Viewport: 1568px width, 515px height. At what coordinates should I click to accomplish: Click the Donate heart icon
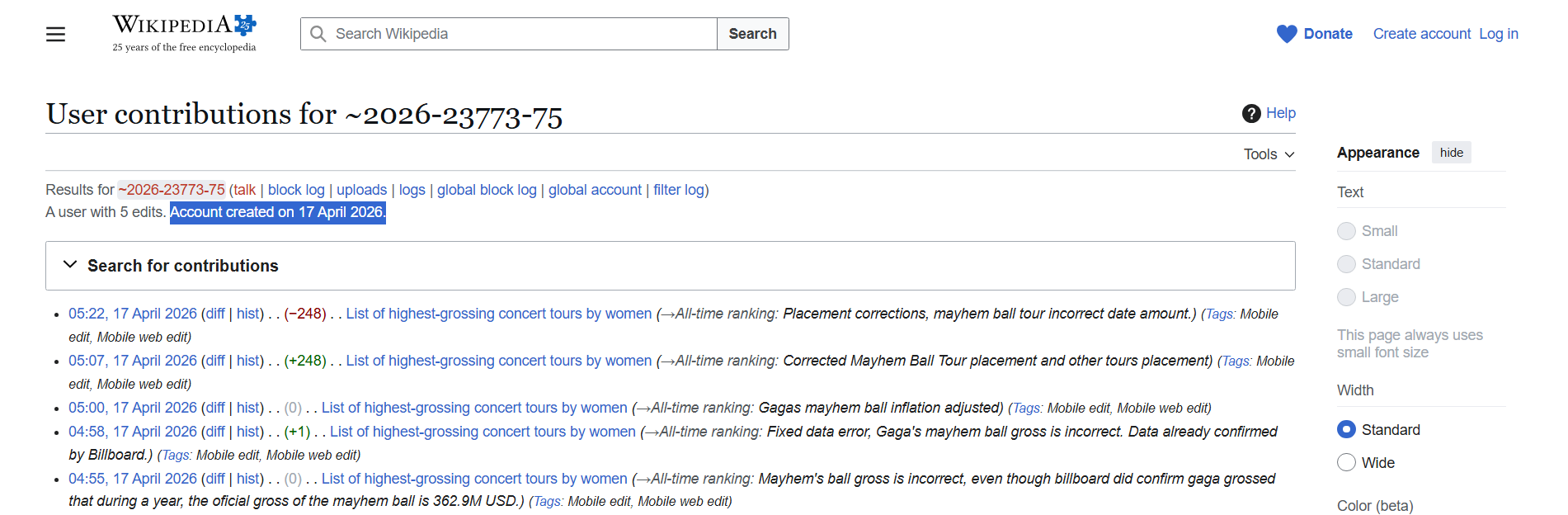pyautogui.click(x=1287, y=34)
